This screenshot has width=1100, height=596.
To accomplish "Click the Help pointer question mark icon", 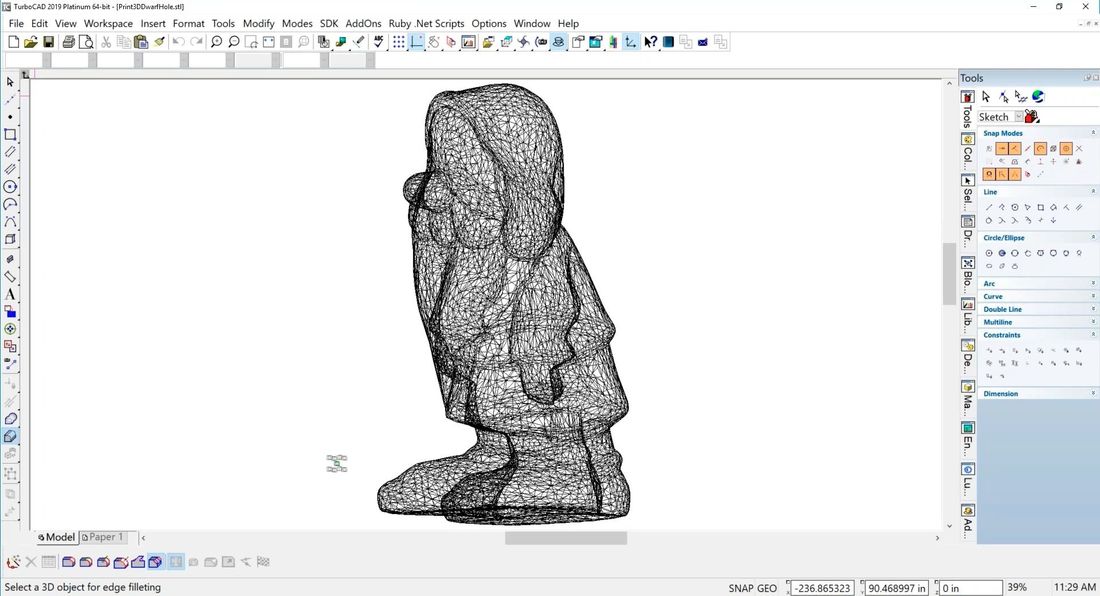I will pos(651,42).
